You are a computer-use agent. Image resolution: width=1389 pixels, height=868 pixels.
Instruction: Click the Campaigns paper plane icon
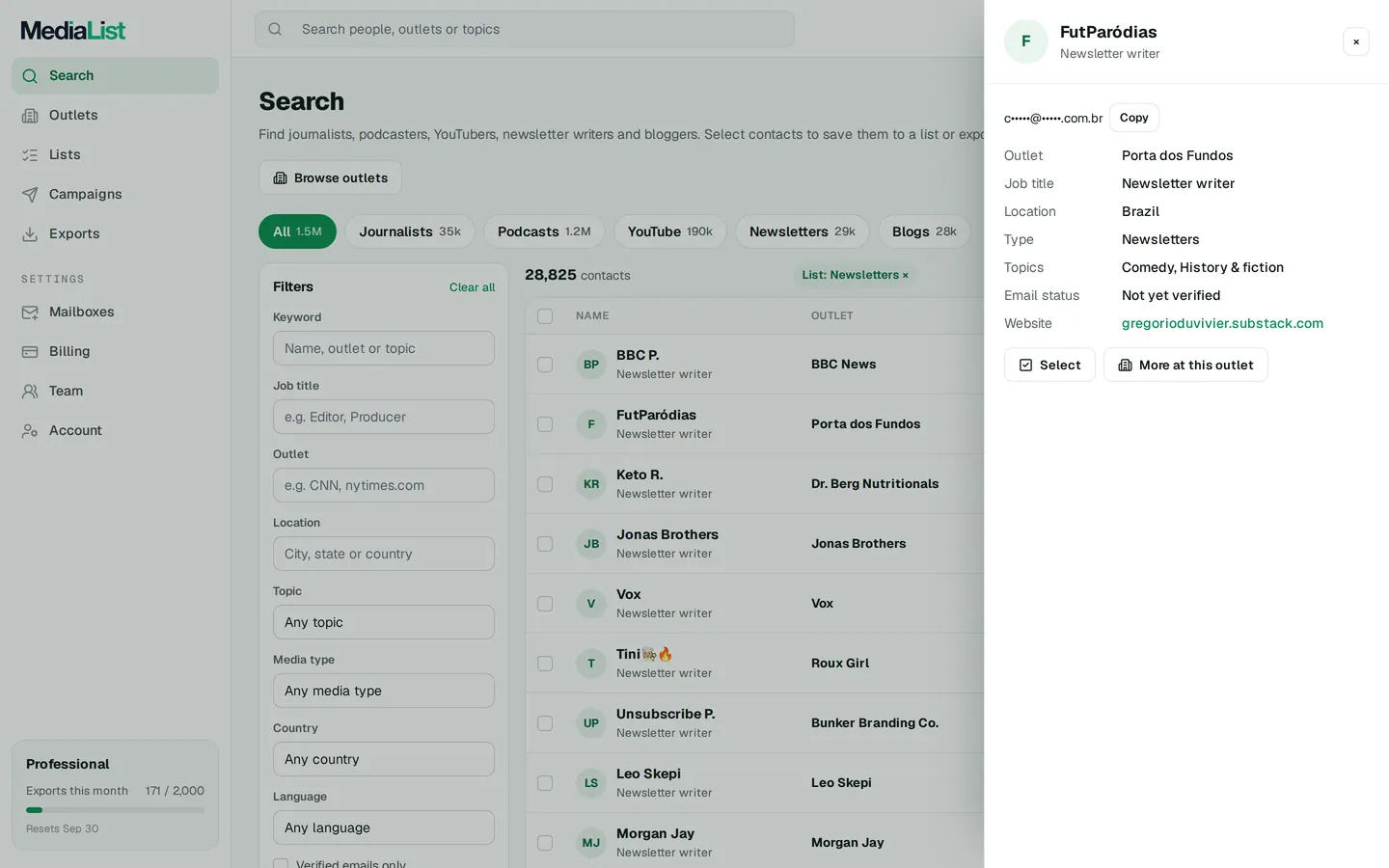click(30, 195)
